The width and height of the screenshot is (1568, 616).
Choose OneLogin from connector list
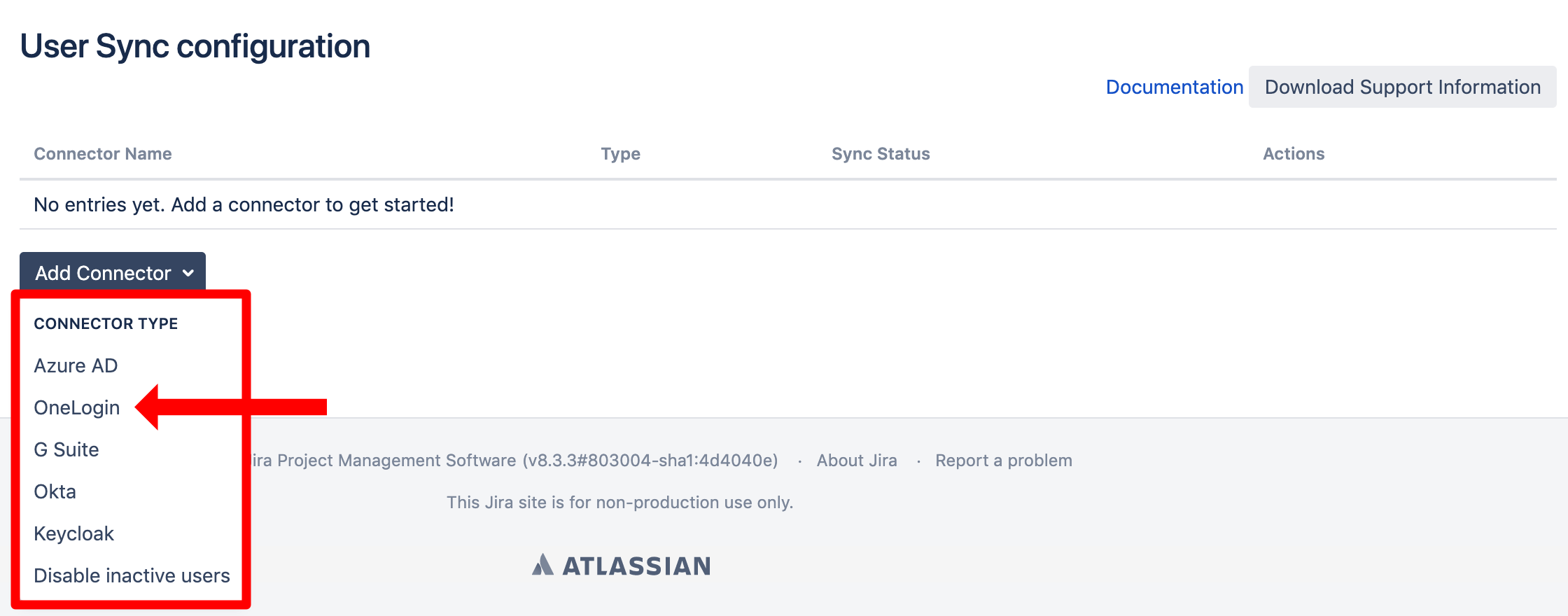click(x=77, y=407)
